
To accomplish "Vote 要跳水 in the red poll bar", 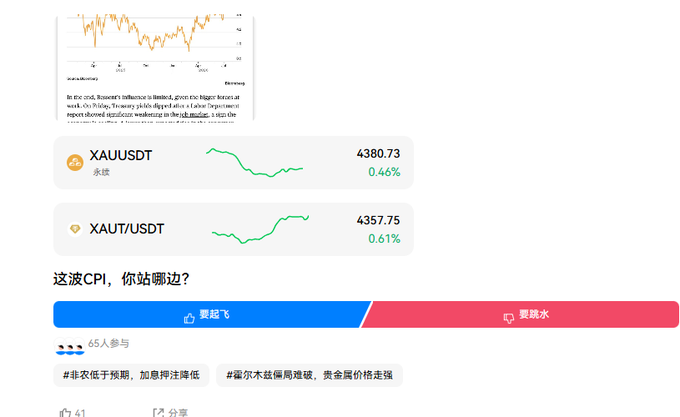I will [520, 314].
